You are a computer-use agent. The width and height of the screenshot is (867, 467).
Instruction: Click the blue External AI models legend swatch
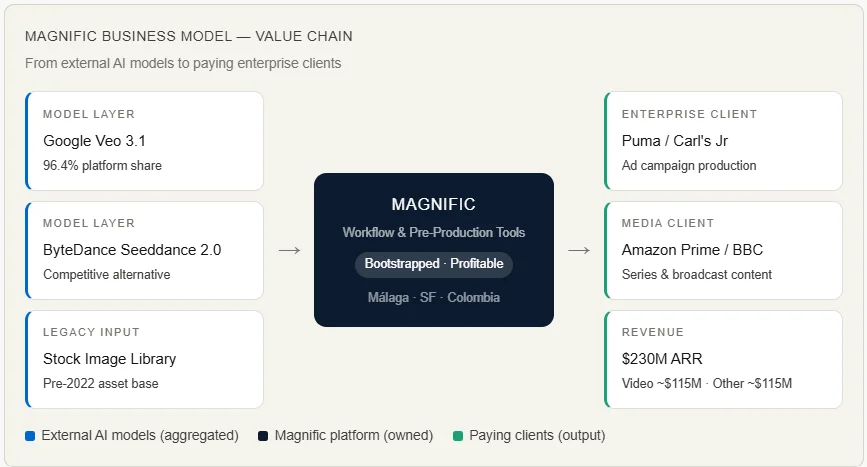(x=30, y=436)
